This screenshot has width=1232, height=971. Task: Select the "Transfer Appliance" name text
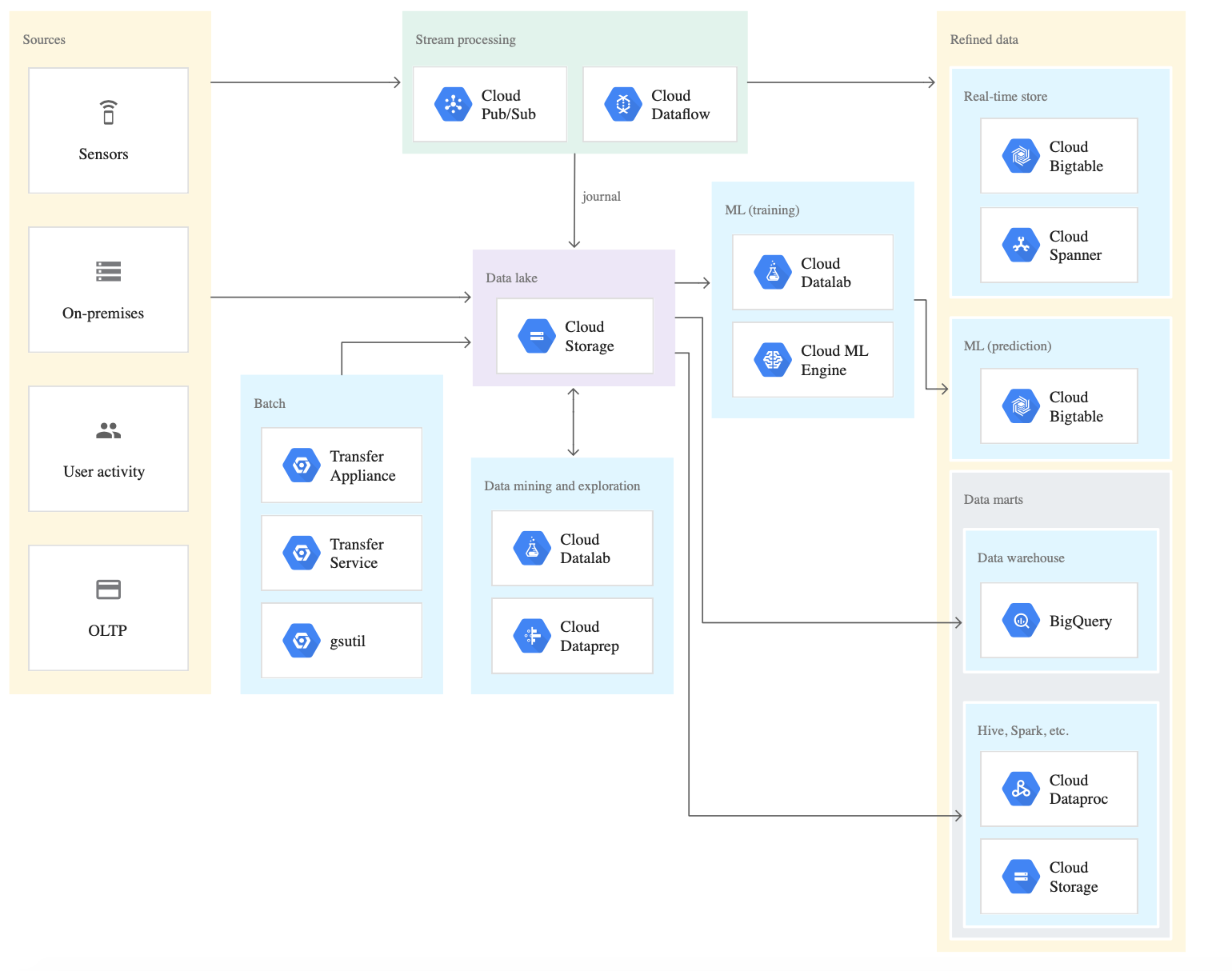point(363,466)
